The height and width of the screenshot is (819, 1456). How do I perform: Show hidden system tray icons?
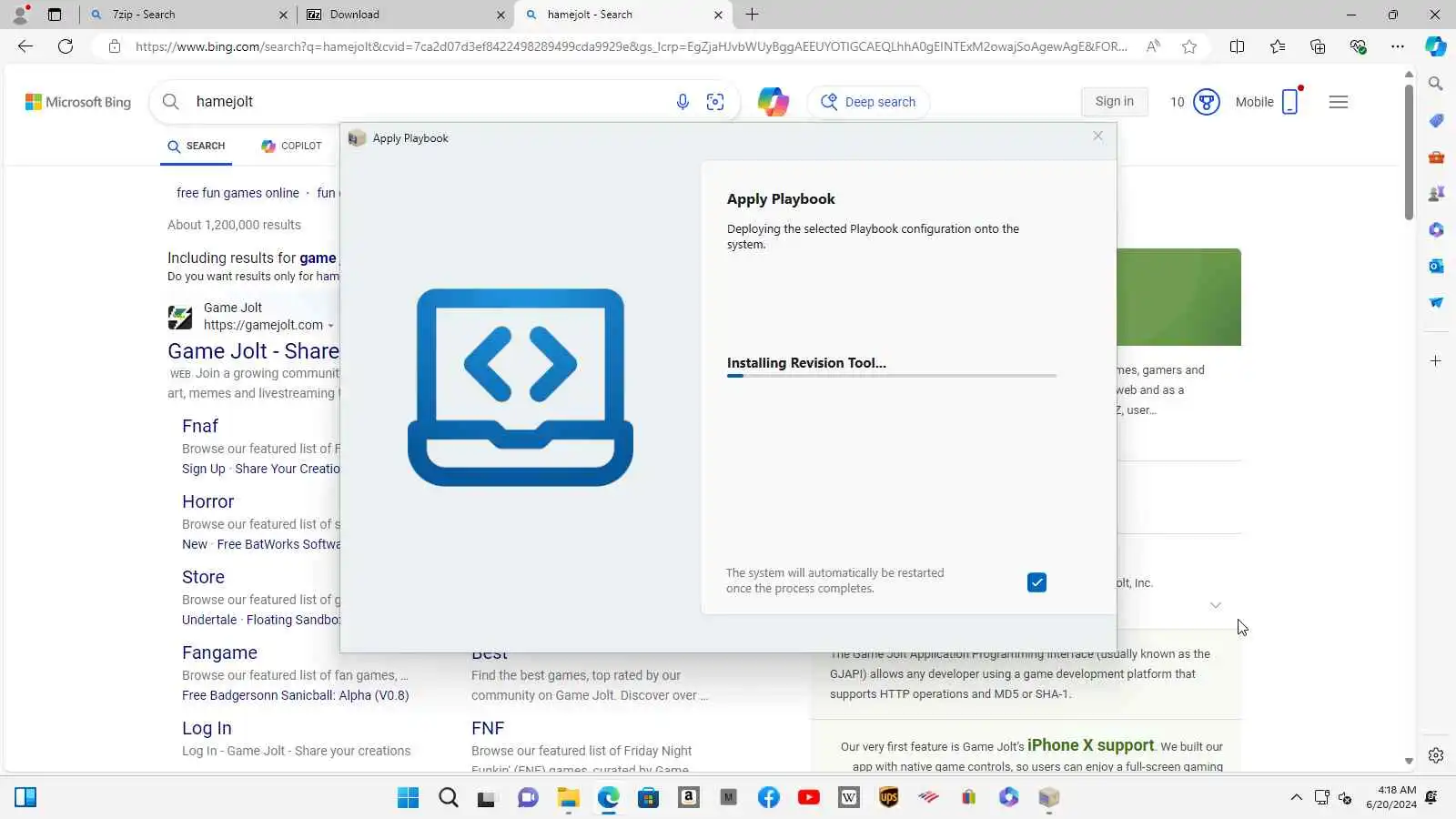(1297, 798)
